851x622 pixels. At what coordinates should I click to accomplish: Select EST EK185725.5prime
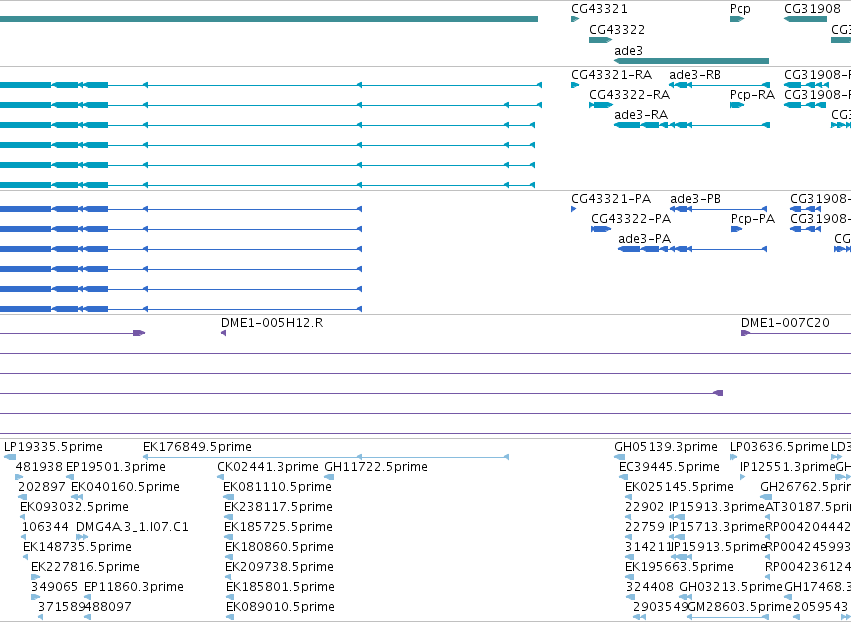click(279, 528)
